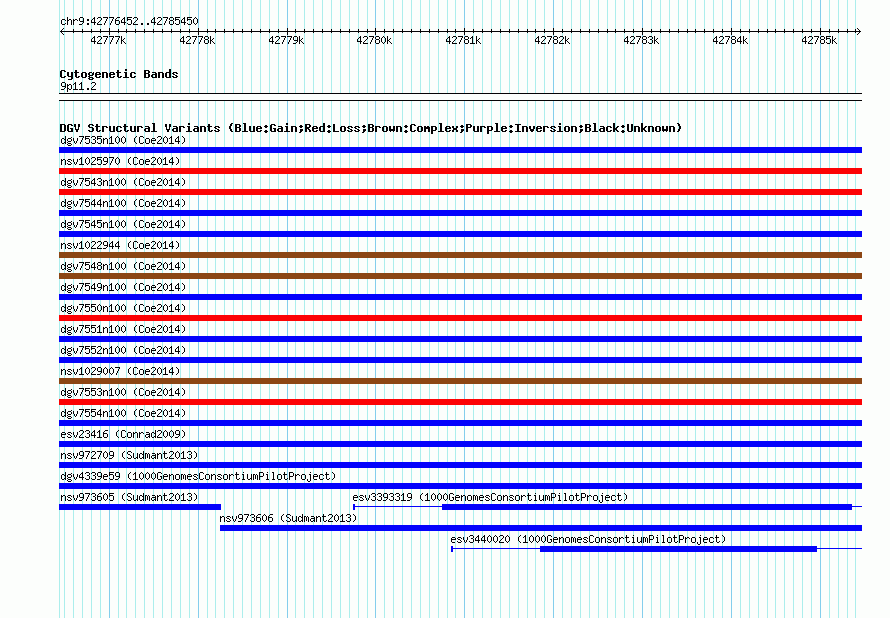Click the nsv973605 (Sudmant2013) short blue bar
890x618 pixels.
(140, 507)
